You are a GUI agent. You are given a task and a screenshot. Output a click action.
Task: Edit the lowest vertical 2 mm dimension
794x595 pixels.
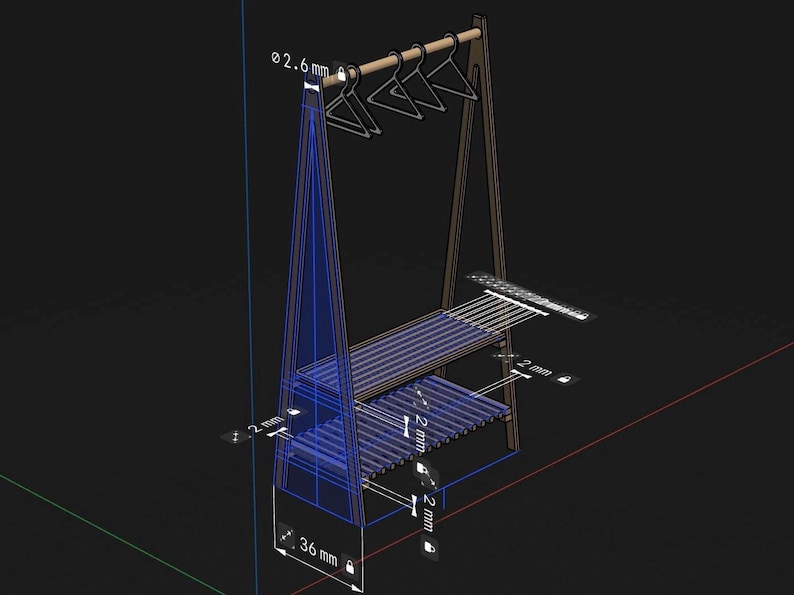[x=428, y=513]
